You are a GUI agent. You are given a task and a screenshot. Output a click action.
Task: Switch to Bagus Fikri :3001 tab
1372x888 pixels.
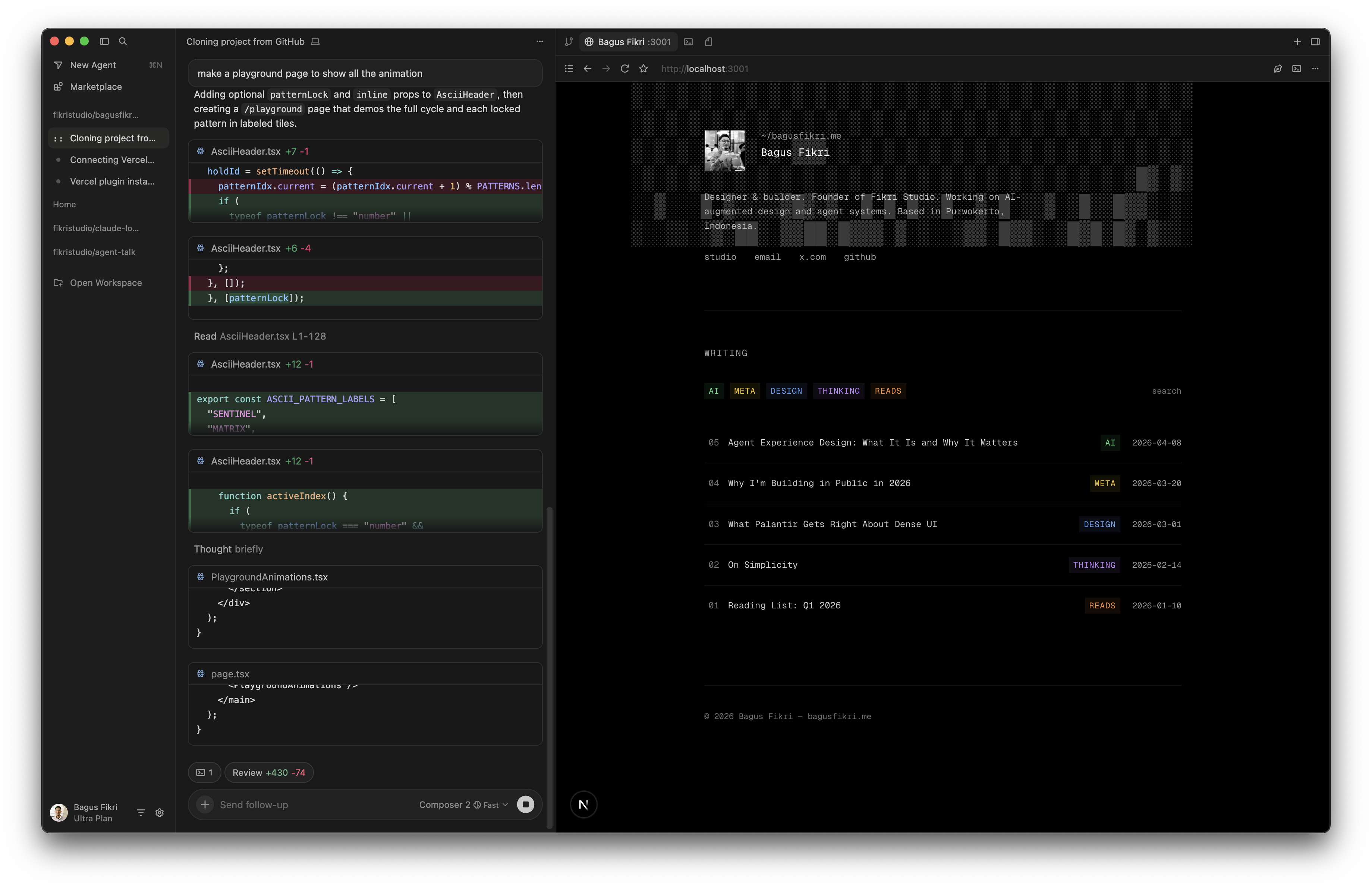click(x=628, y=41)
